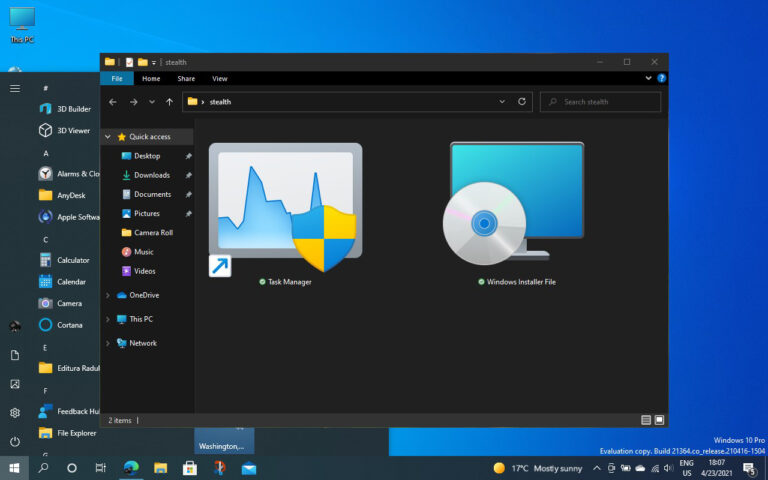Toggle the Start menu hamburger navigation
This screenshot has height=480, width=768.
[x=15, y=88]
